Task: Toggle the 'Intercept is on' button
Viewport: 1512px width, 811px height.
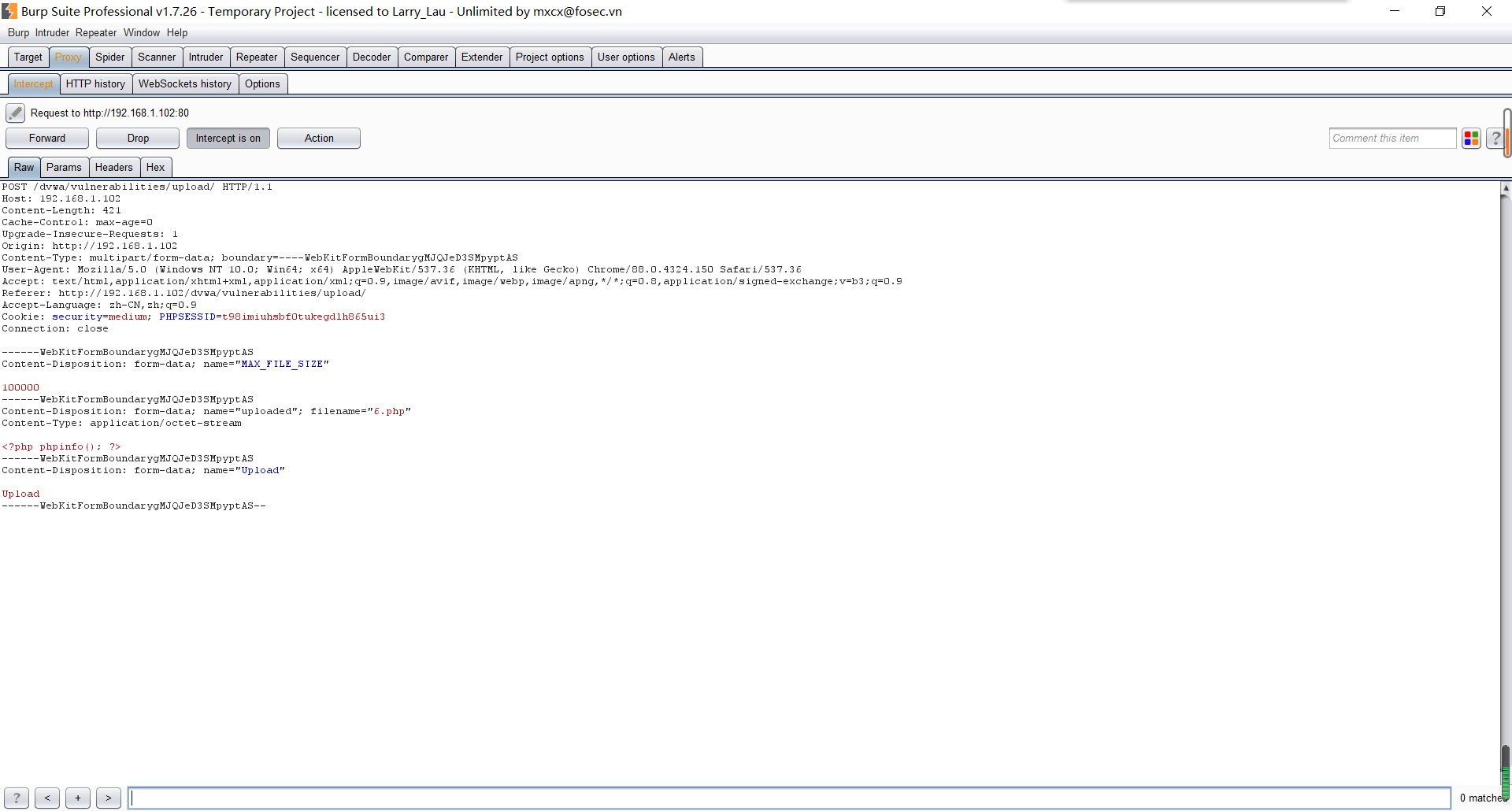Action: pos(228,139)
